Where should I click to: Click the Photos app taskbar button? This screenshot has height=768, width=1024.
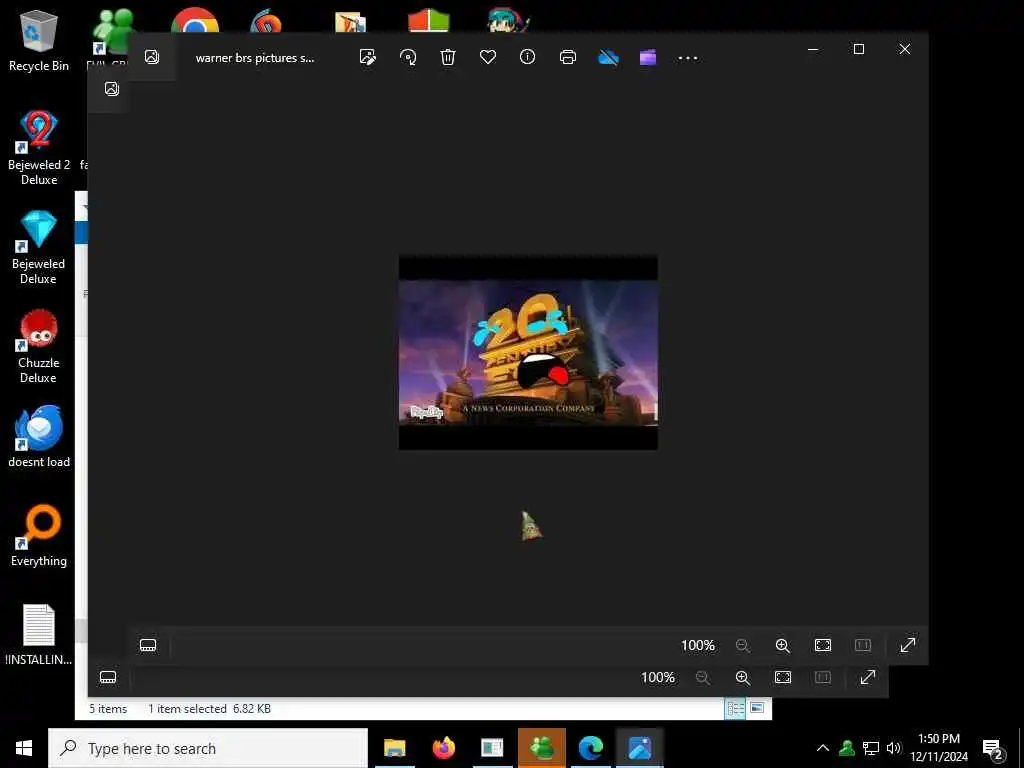coord(640,748)
